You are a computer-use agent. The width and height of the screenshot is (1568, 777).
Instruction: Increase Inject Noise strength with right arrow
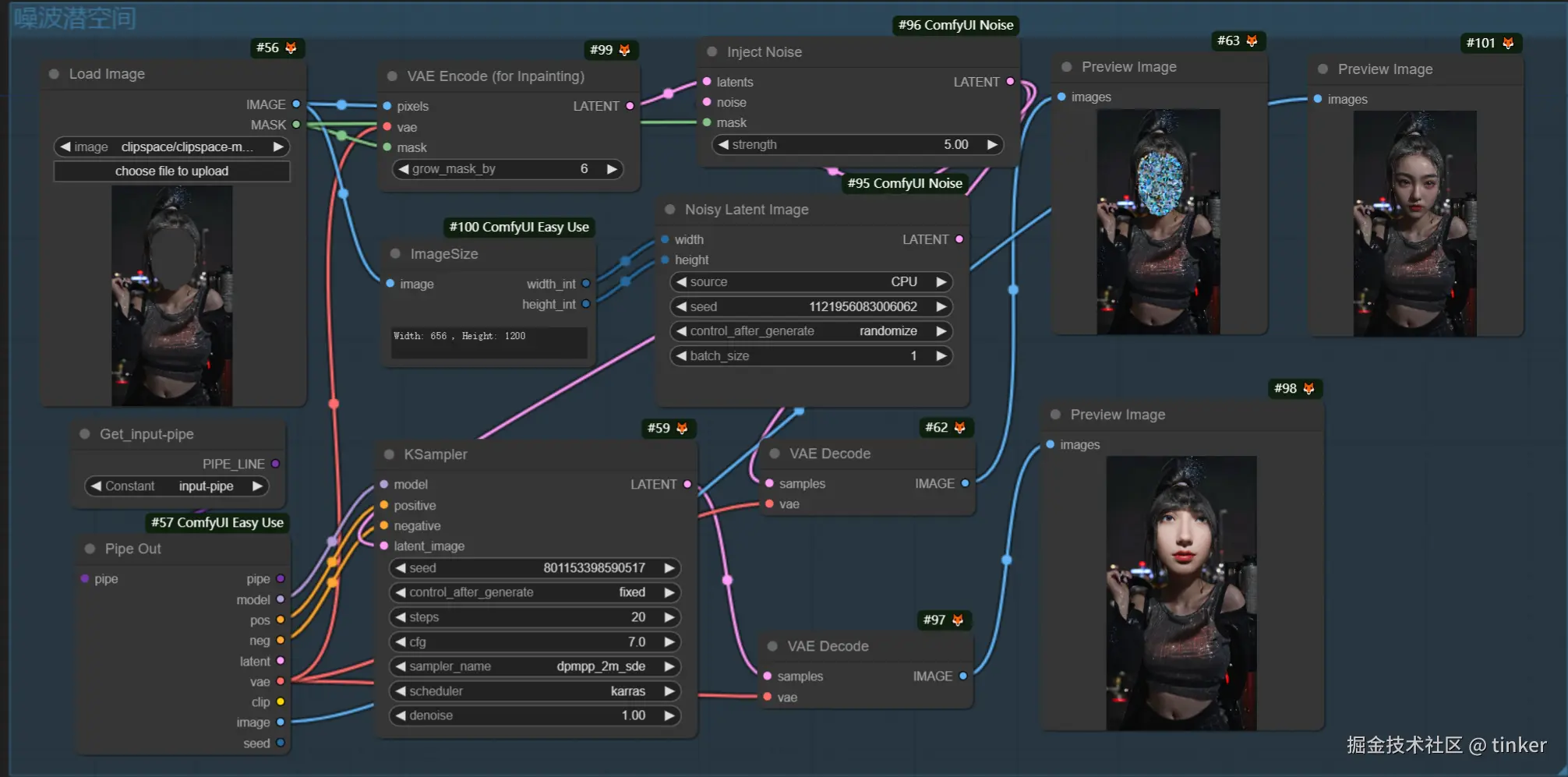(992, 145)
